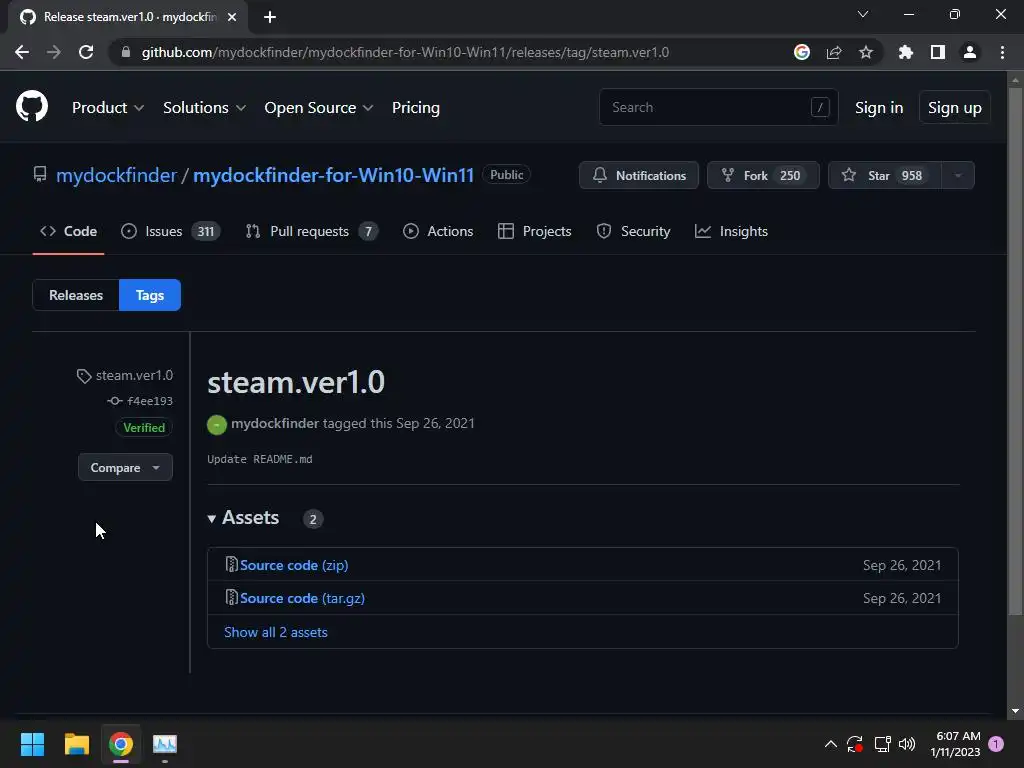Expand the Product menu
The height and width of the screenshot is (768, 1024).
tap(108, 107)
